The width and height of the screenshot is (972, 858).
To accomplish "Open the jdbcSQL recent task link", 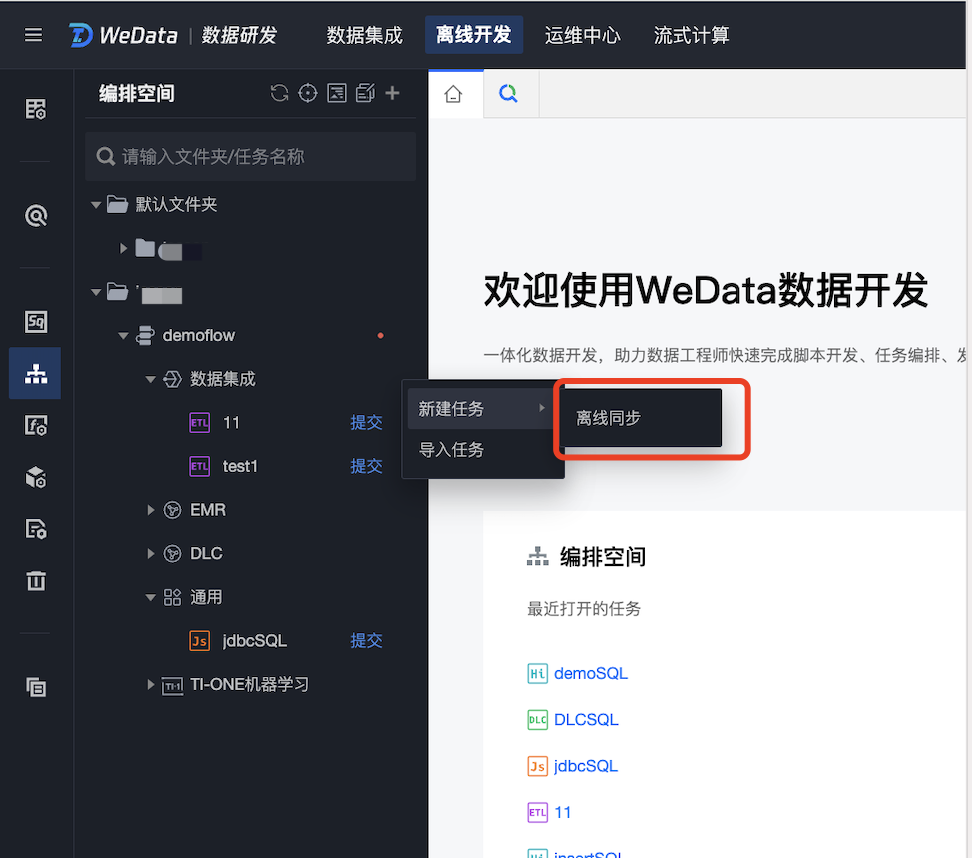I will [586, 766].
